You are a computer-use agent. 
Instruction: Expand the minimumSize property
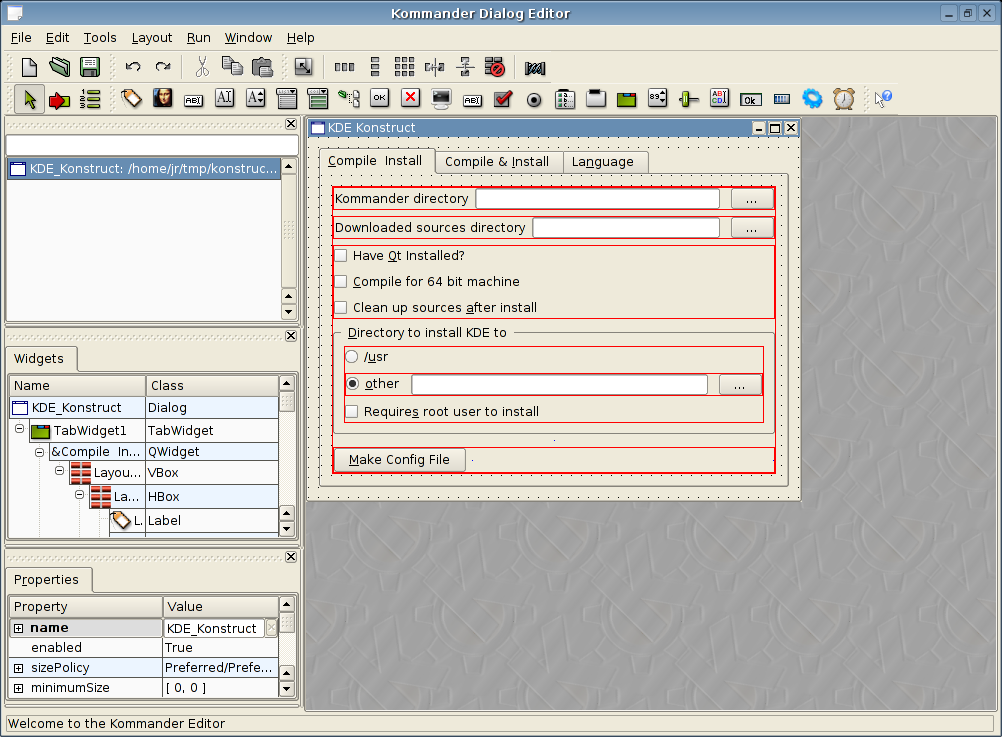pos(19,688)
